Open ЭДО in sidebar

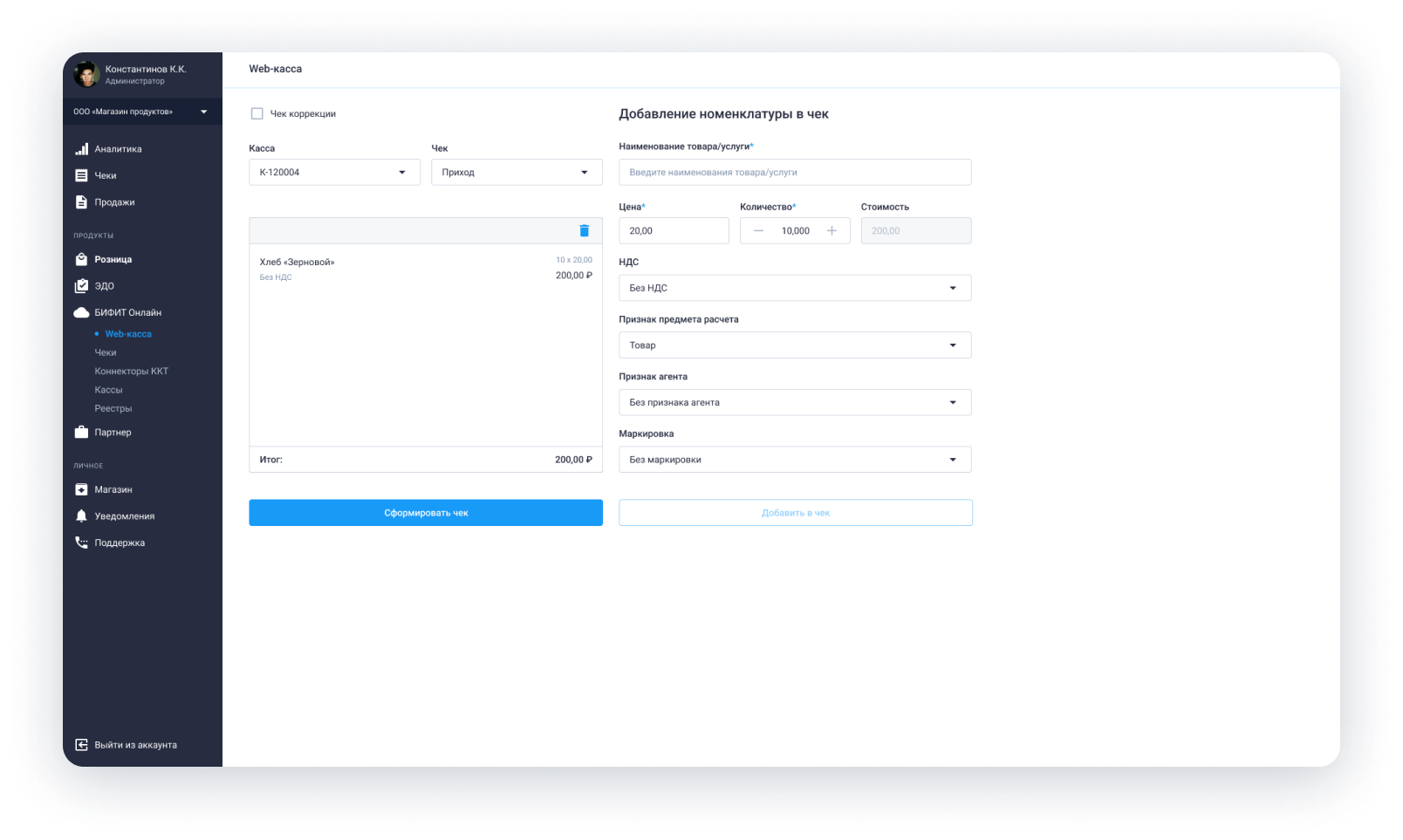tap(105, 286)
